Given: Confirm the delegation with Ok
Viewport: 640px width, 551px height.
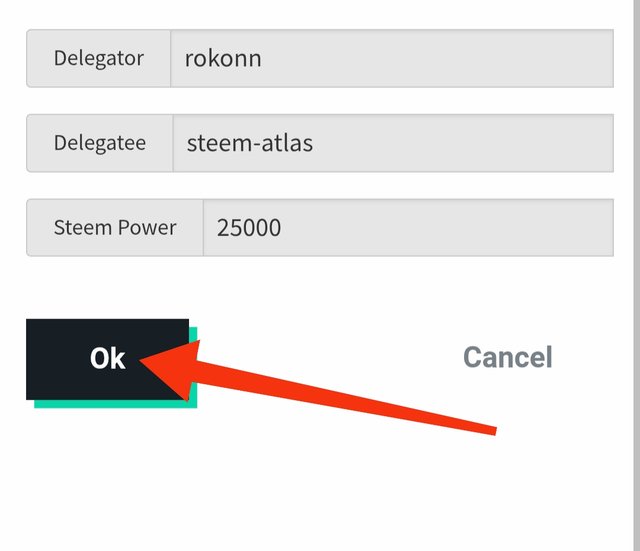Looking at the screenshot, I should pos(107,359).
